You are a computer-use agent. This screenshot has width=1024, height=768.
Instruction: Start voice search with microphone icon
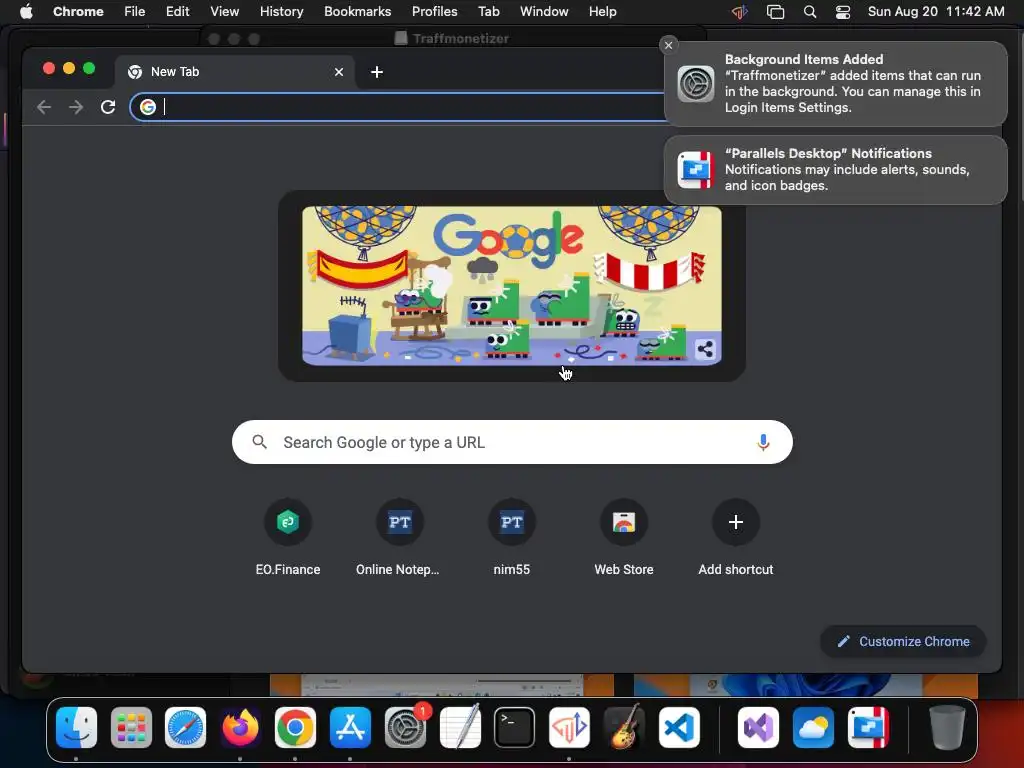click(x=763, y=442)
